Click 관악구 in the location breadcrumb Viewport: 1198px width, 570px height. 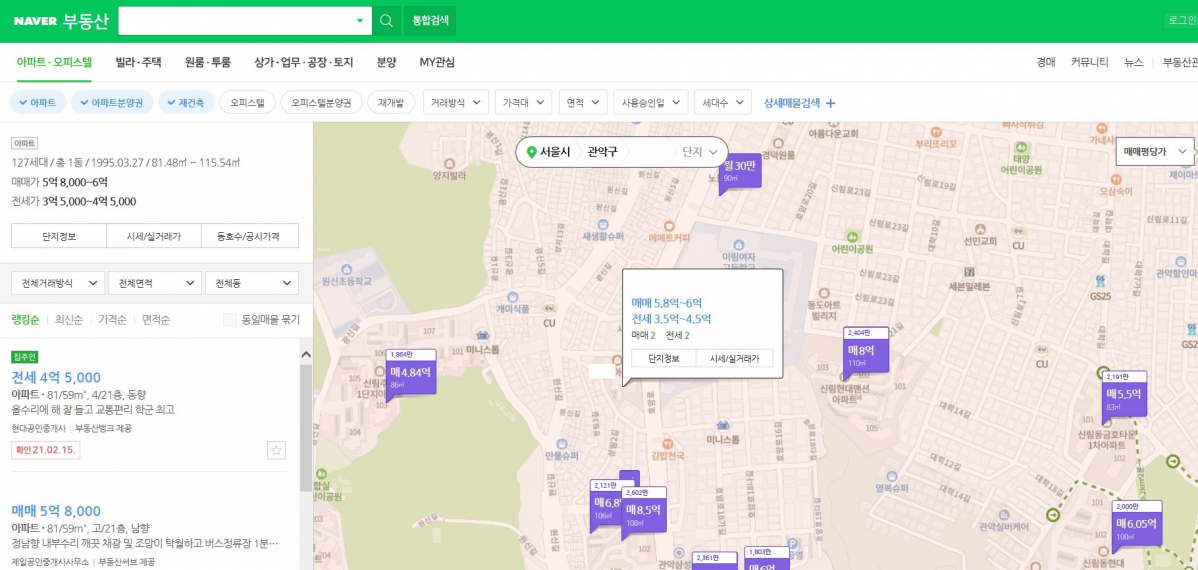603,152
